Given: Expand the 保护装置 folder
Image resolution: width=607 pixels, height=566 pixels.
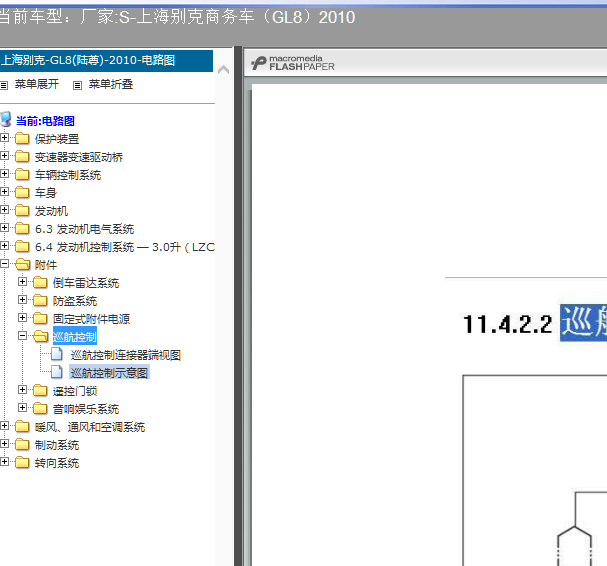Looking at the screenshot, I should (4, 137).
